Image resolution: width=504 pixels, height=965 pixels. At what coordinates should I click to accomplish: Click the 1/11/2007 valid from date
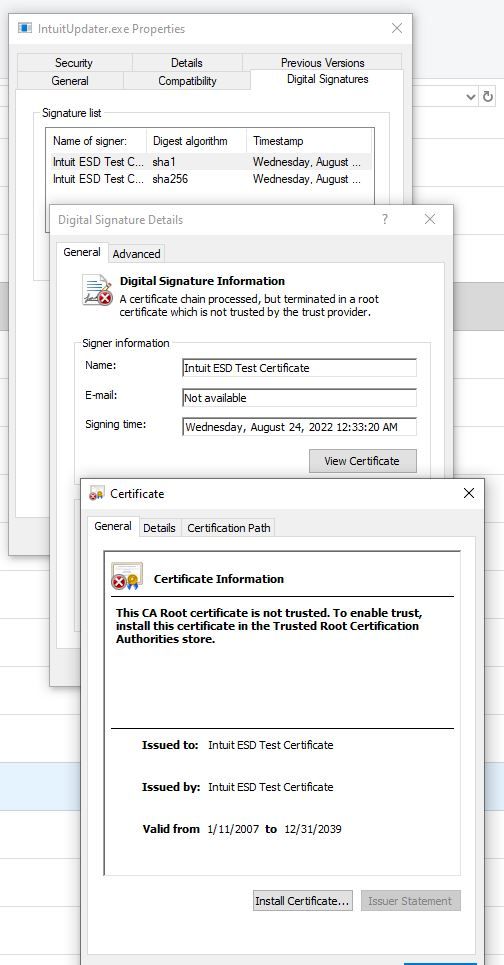233,829
